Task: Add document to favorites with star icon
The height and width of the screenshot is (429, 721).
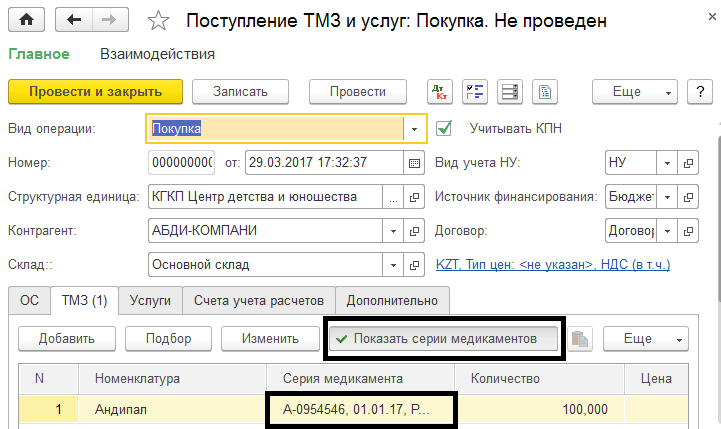Action: [158, 20]
